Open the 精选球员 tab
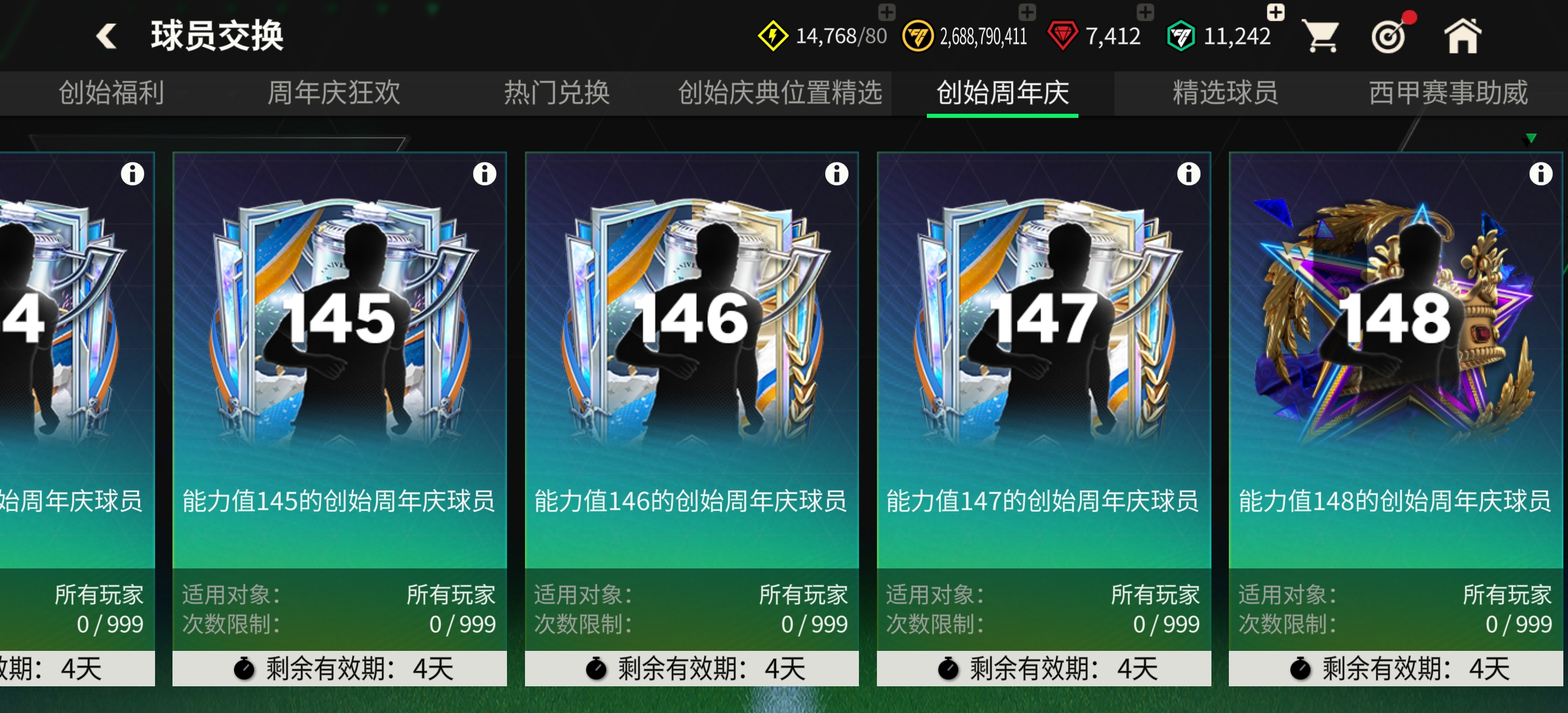Image resolution: width=1568 pixels, height=713 pixels. (x=1225, y=93)
